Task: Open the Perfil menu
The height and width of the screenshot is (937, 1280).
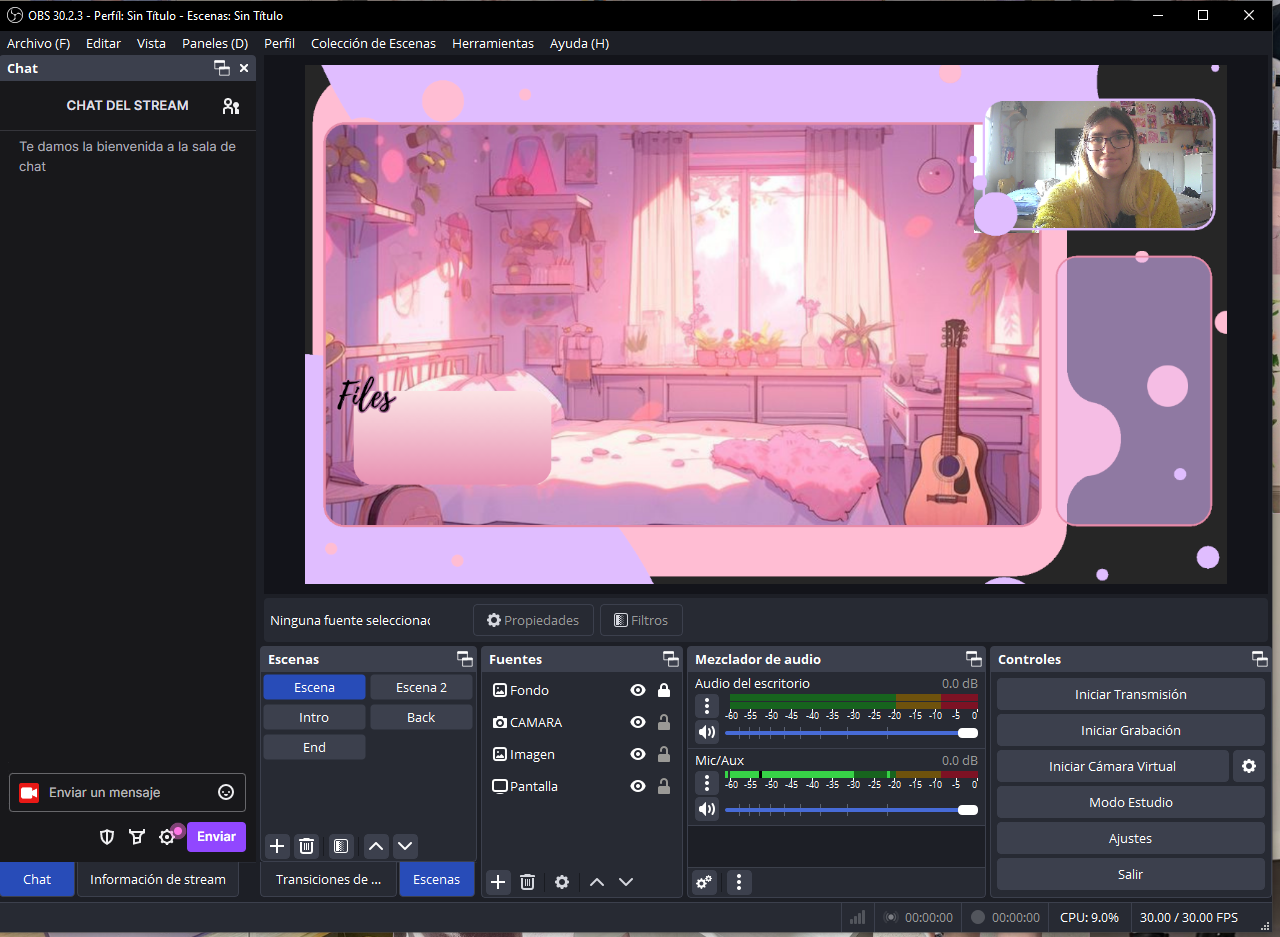Action: point(279,43)
